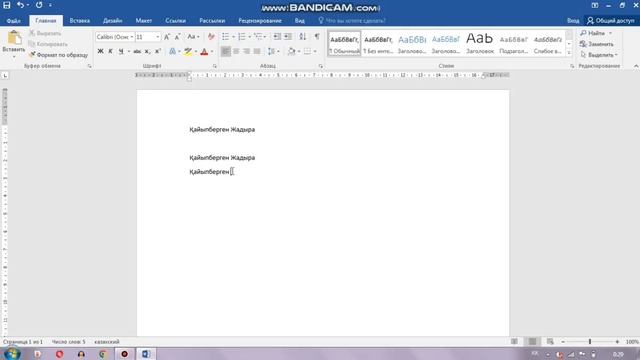640x360 pixels.
Task: Open the font name dropdown (Calibri)
Action: [131, 37]
